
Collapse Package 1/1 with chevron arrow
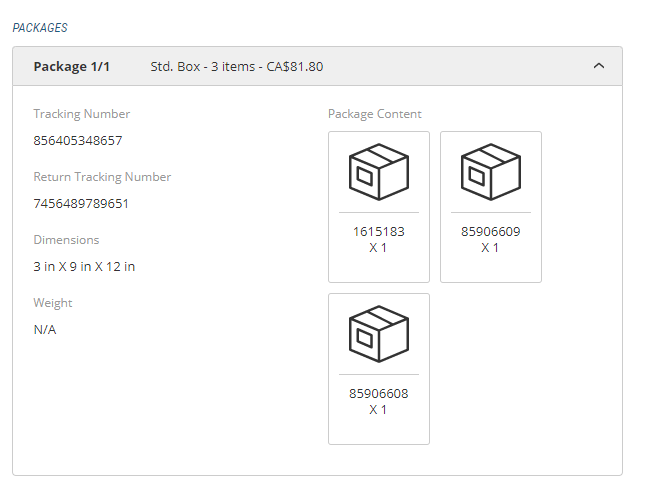tap(599, 66)
